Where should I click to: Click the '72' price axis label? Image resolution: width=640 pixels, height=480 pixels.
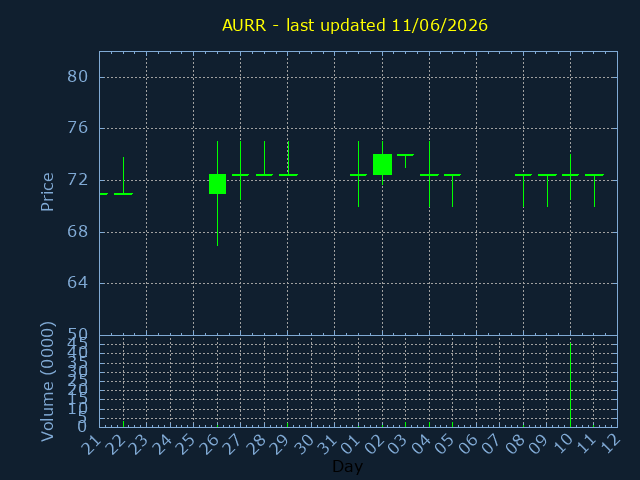click(x=77, y=180)
